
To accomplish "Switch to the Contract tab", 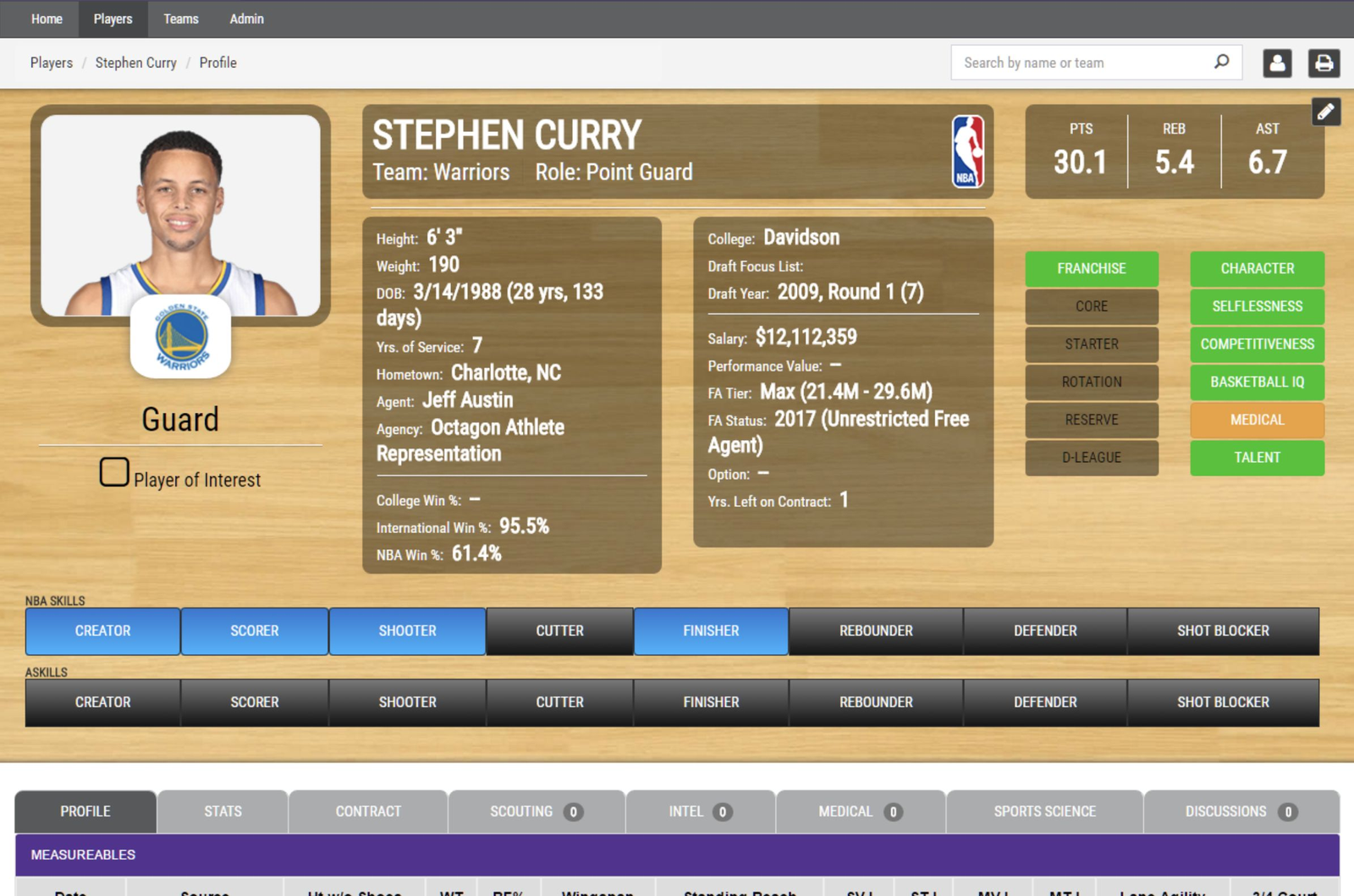I will [368, 811].
